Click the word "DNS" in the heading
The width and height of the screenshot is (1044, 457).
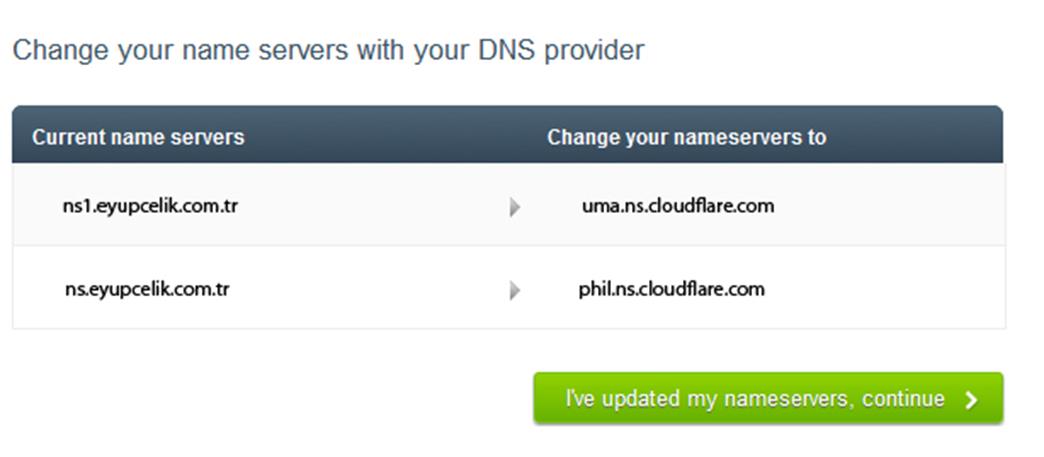tap(507, 50)
